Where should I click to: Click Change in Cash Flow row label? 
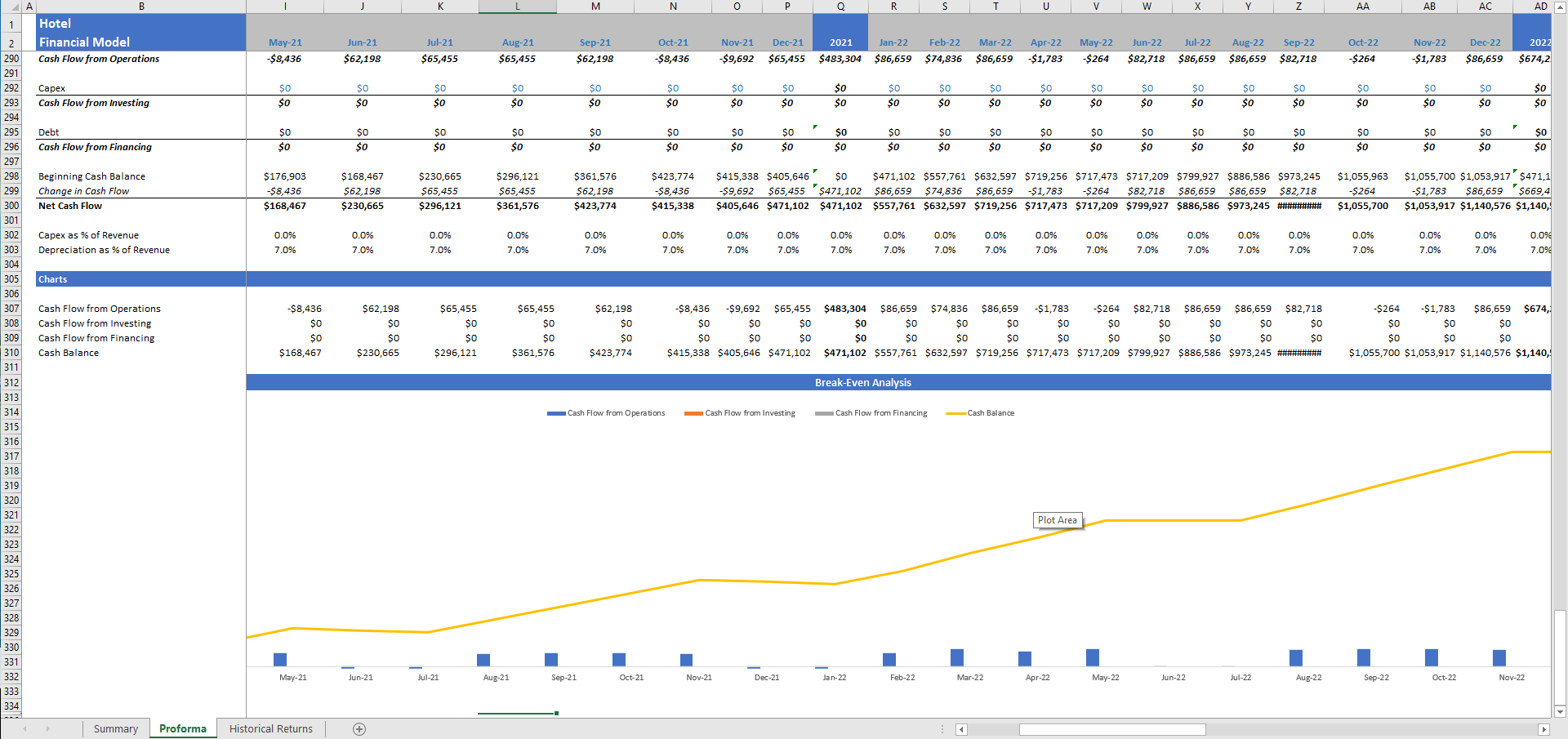pos(83,191)
